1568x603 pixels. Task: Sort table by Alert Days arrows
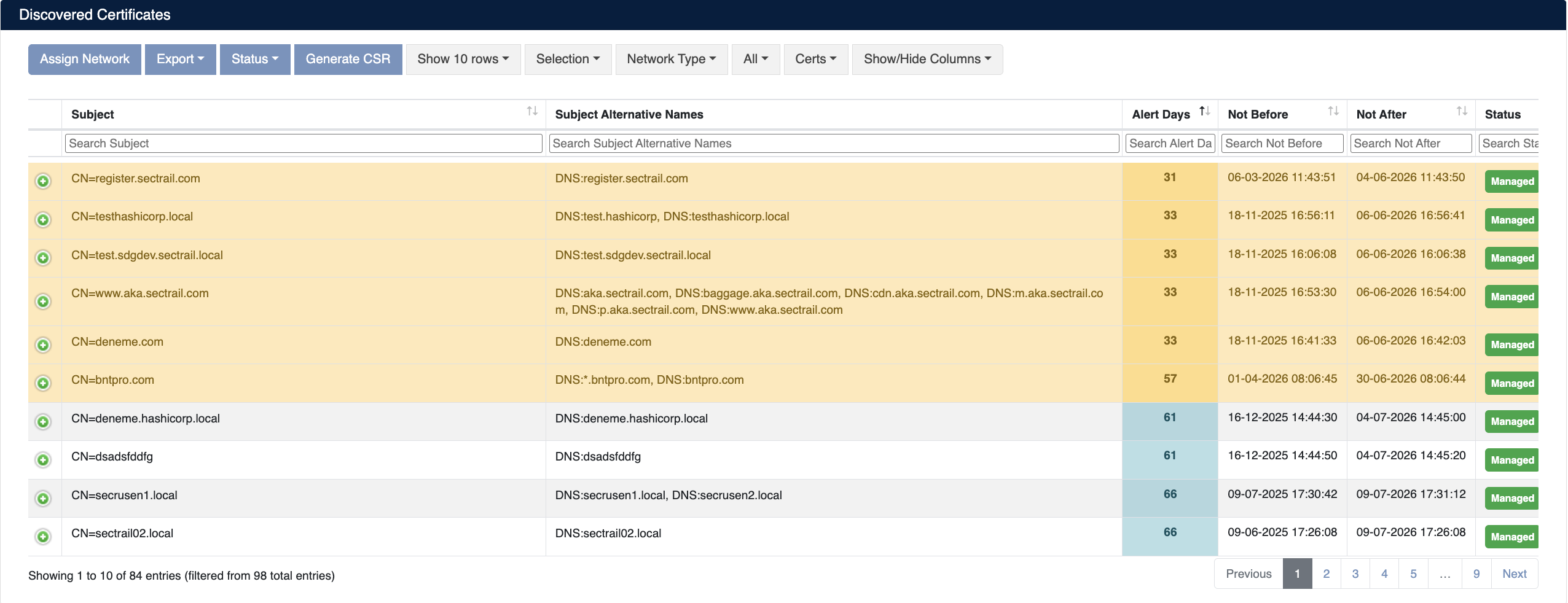pos(1204,111)
